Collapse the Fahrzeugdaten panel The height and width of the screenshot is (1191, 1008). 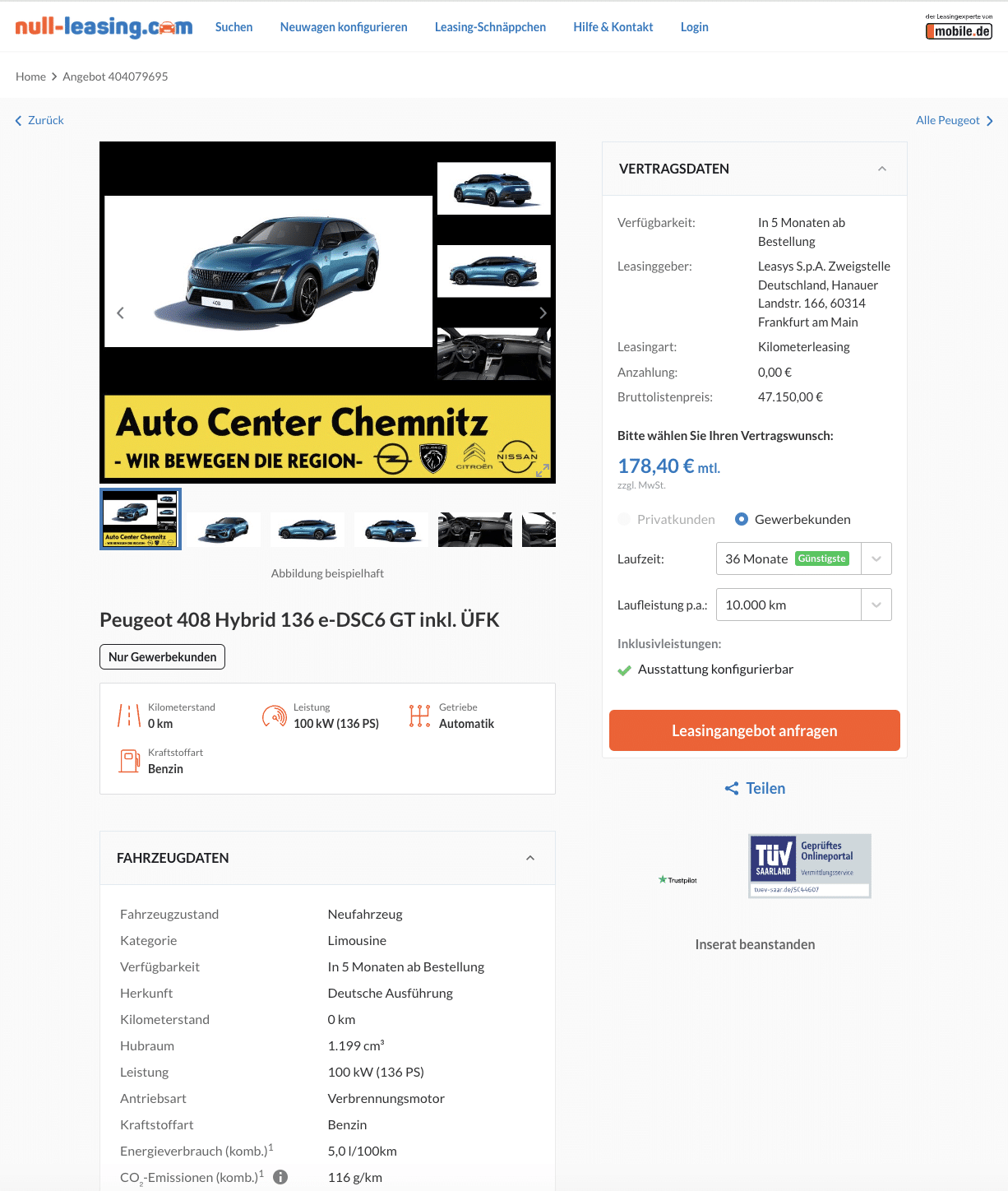[x=530, y=858]
